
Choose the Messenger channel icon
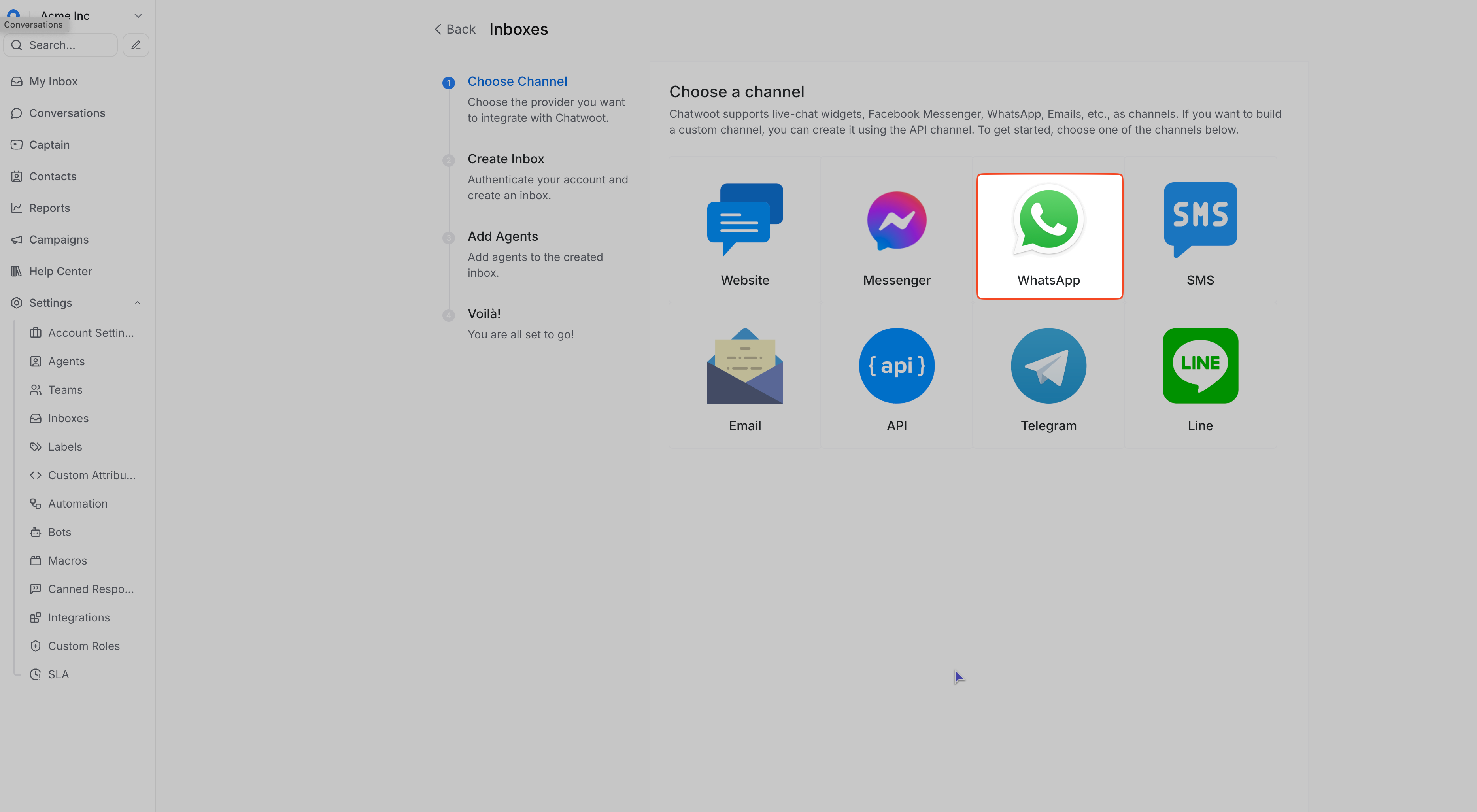click(x=897, y=221)
